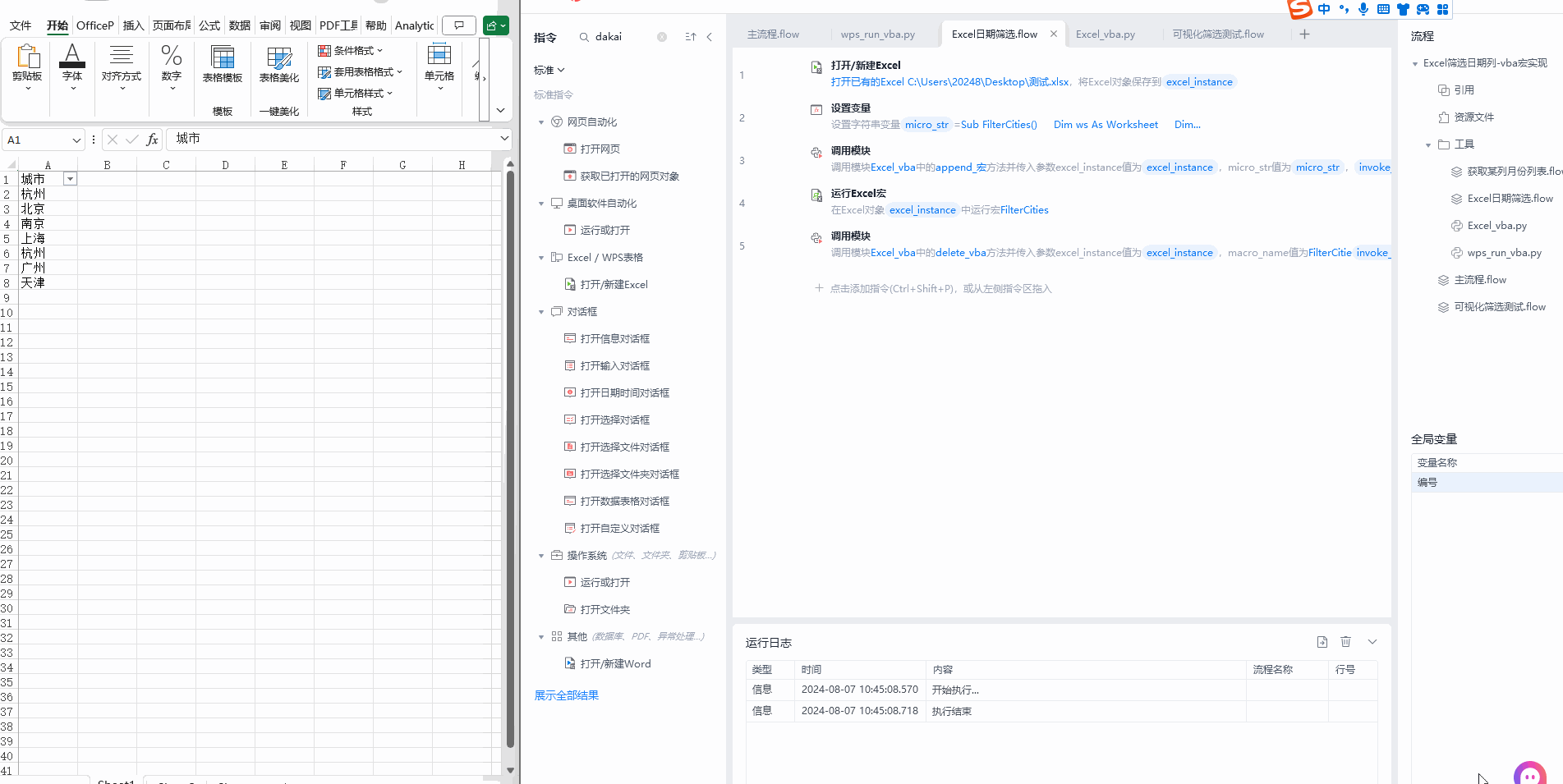Viewport: 1563px width, 784px height.
Task: Open the 条件格式 dropdown
Action: click(x=351, y=50)
